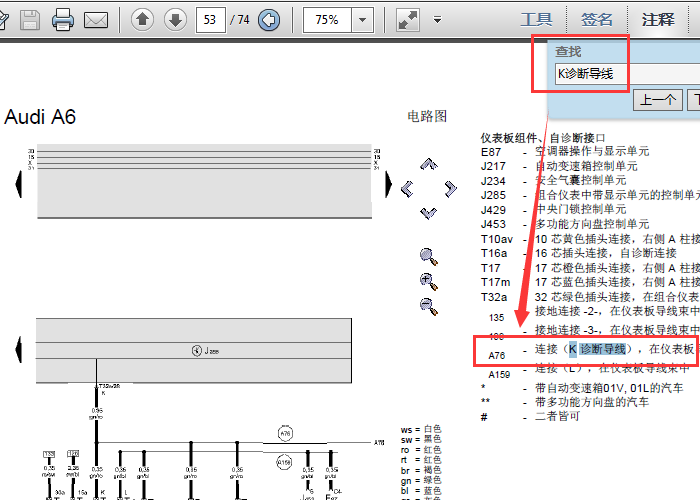Click the A159 legend label

click(x=499, y=375)
